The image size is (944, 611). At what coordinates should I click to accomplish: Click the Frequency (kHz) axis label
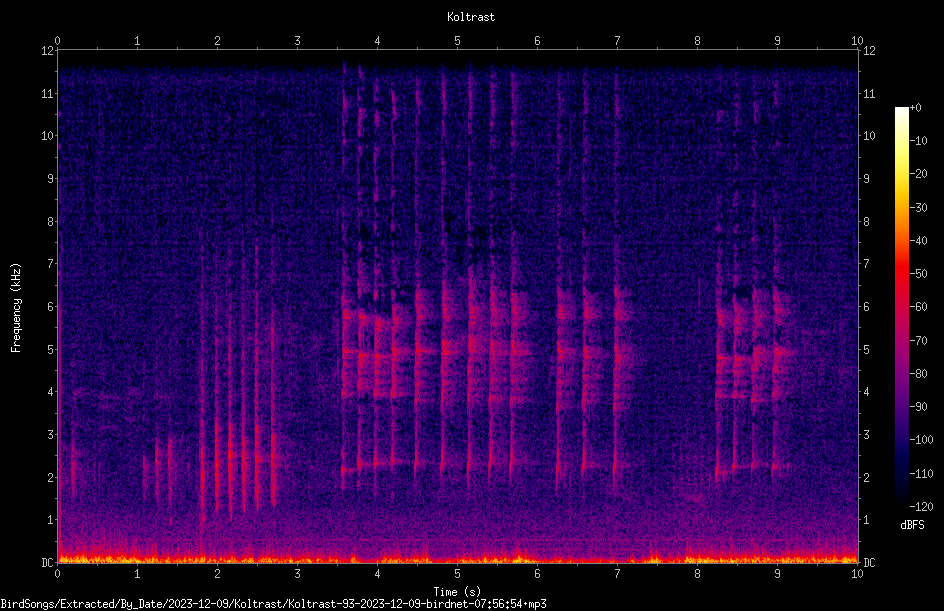16,308
